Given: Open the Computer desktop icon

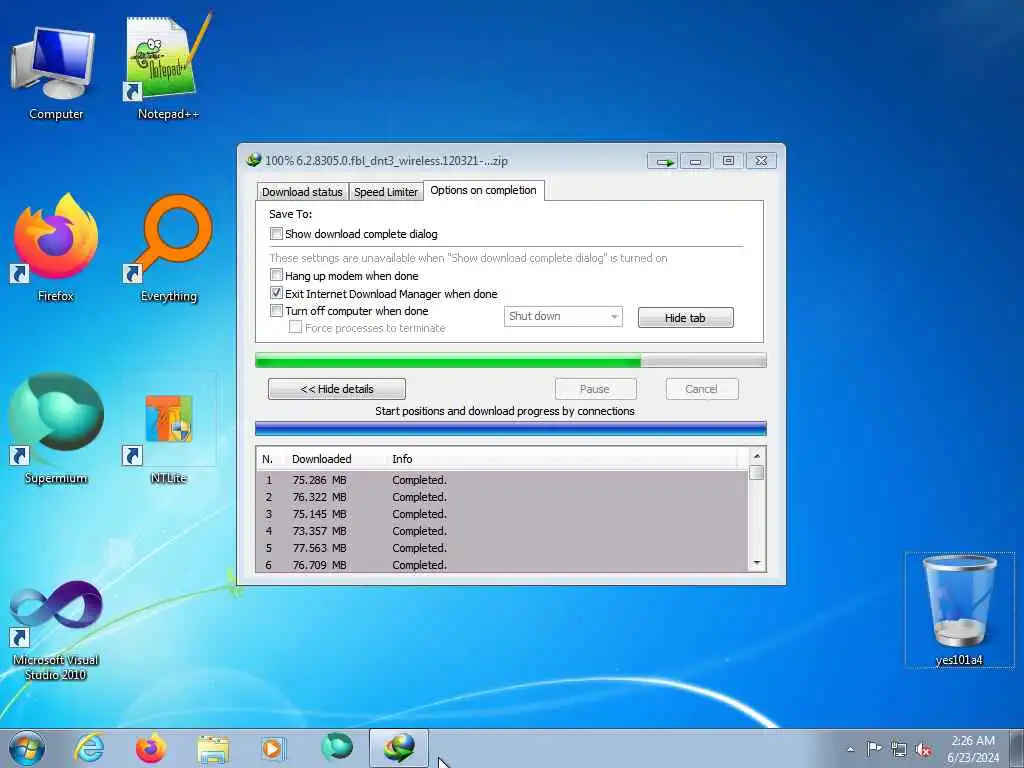Looking at the screenshot, I should (56, 72).
